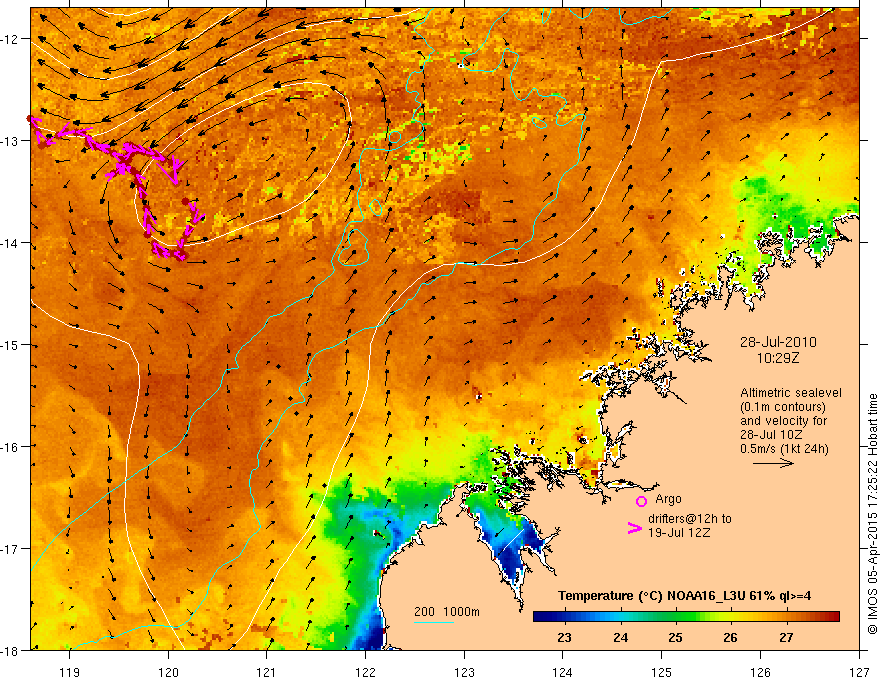This screenshot has width=880, height=680.
Task: Click latitude axis label -13
Action: 11,141
